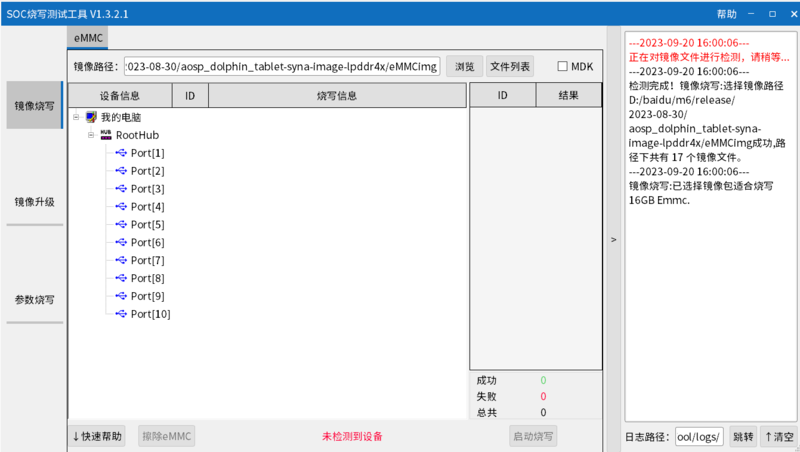800x452 pixels.
Task: Open the 镜像烧写 side tab
Action: point(34,106)
